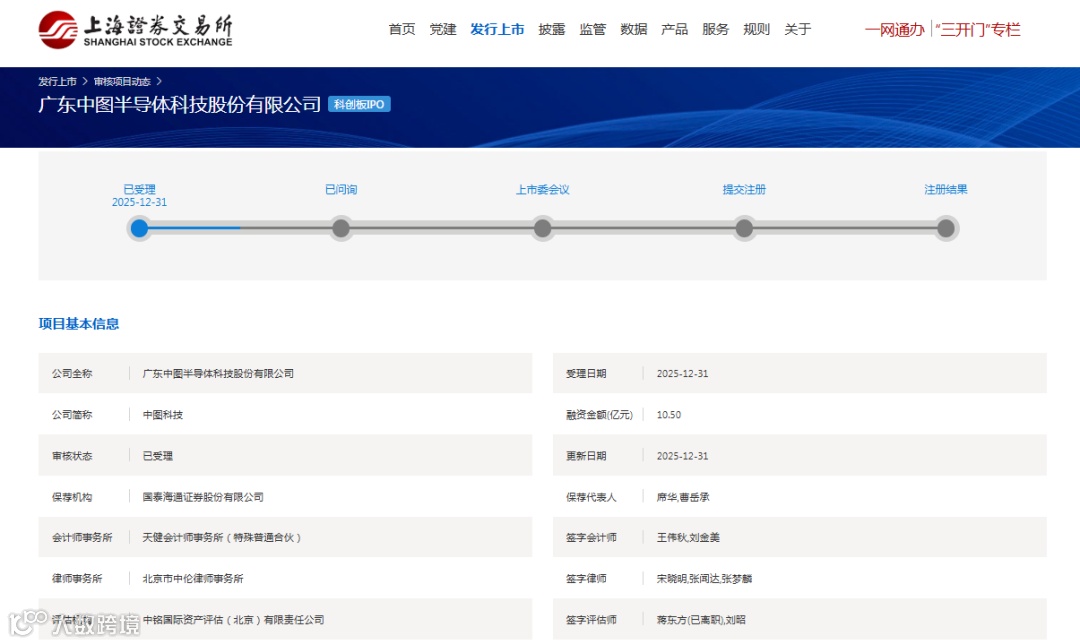Click the 保荐机构 field label

[x=72, y=497]
